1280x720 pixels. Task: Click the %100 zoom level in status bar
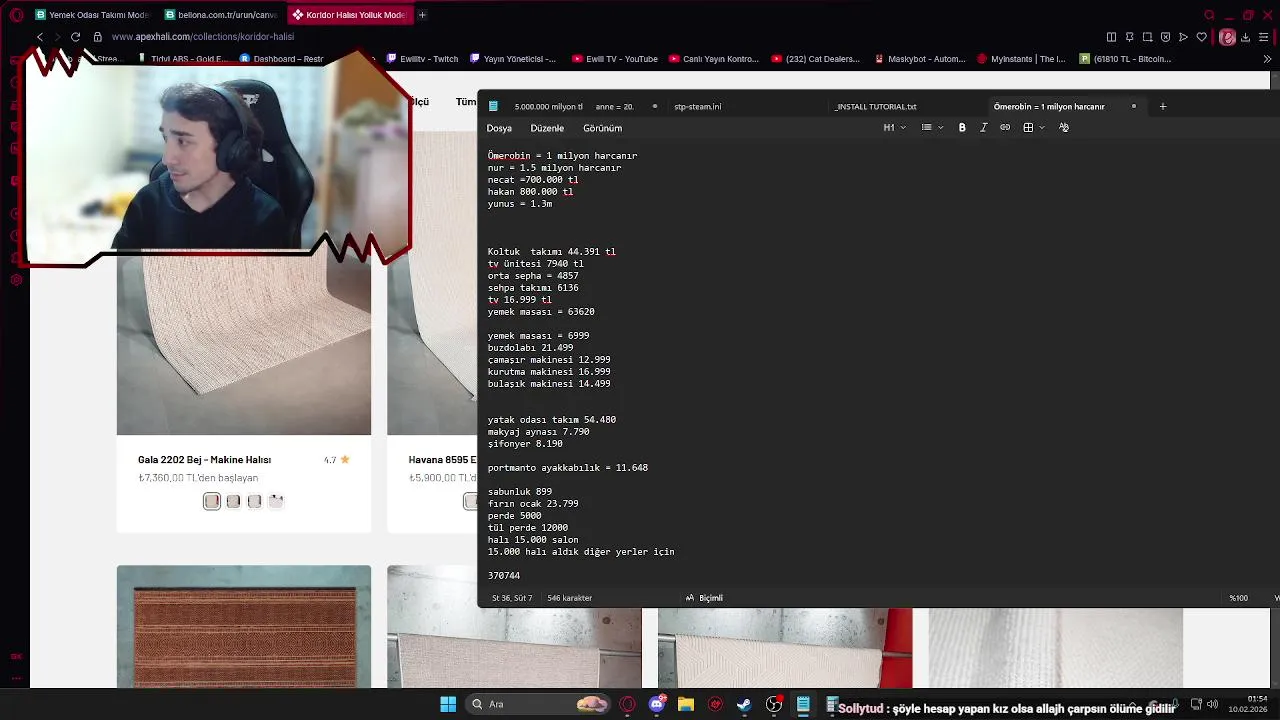[1238, 598]
